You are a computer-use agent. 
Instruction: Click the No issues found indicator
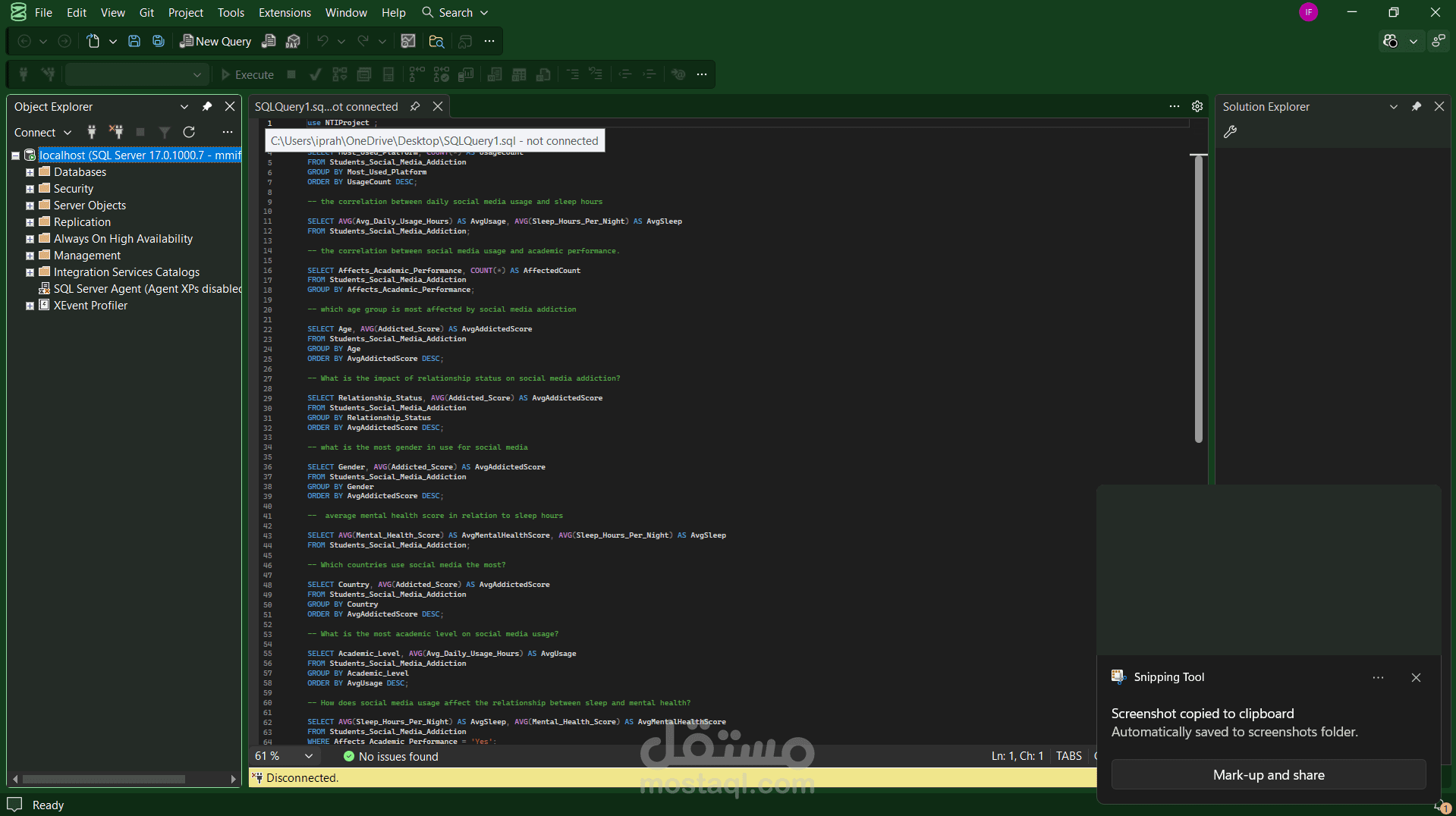pyautogui.click(x=391, y=756)
